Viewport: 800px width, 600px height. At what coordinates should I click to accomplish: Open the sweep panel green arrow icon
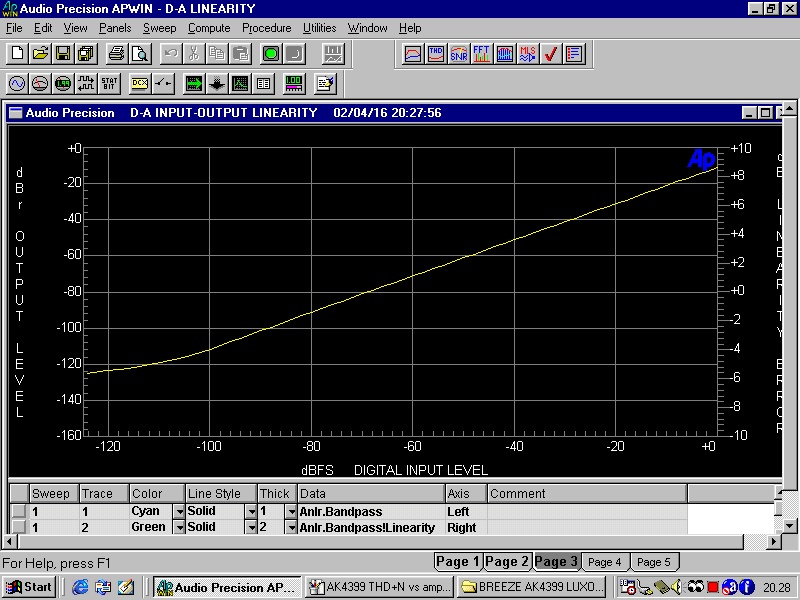point(194,84)
